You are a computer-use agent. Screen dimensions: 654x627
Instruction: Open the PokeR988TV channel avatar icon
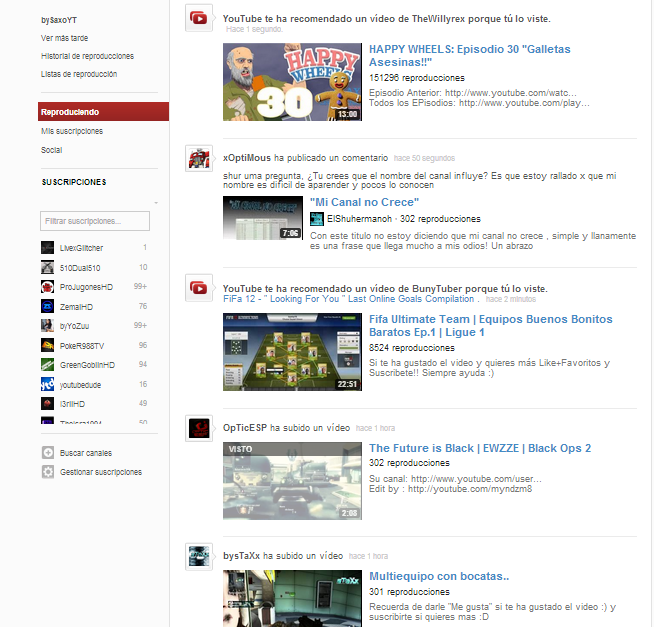[47, 345]
